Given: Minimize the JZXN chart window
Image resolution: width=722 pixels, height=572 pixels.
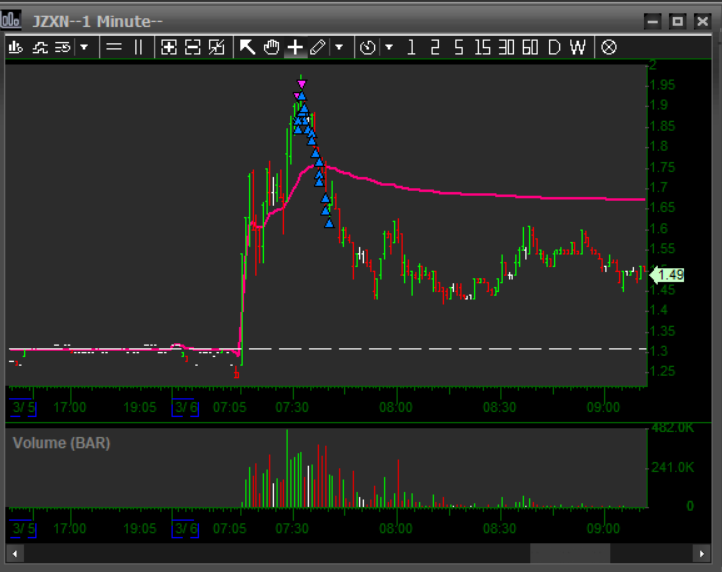Looking at the screenshot, I should pos(652,21).
